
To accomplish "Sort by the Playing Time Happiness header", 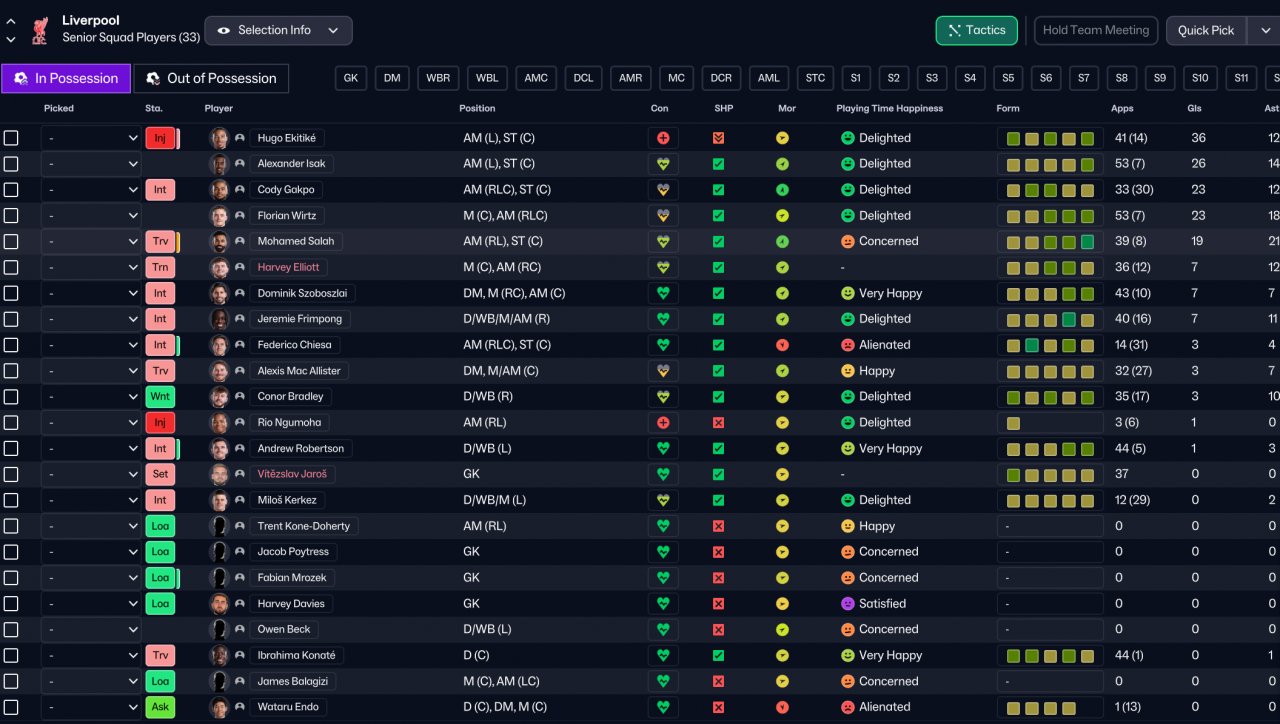I will click(890, 108).
